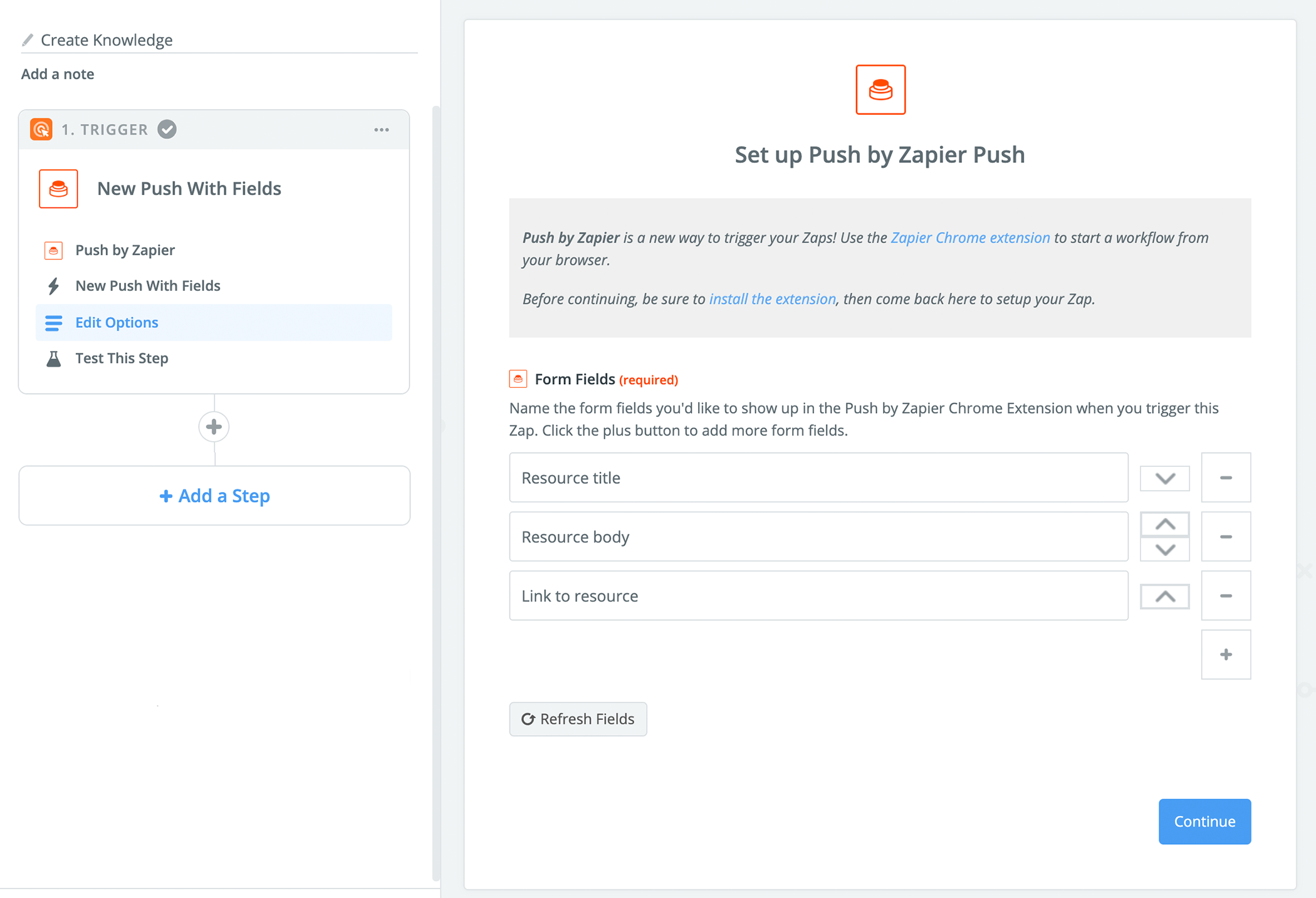The image size is (1316, 898).
Task: Click the small icon beside Form Fields label
Action: [518, 379]
